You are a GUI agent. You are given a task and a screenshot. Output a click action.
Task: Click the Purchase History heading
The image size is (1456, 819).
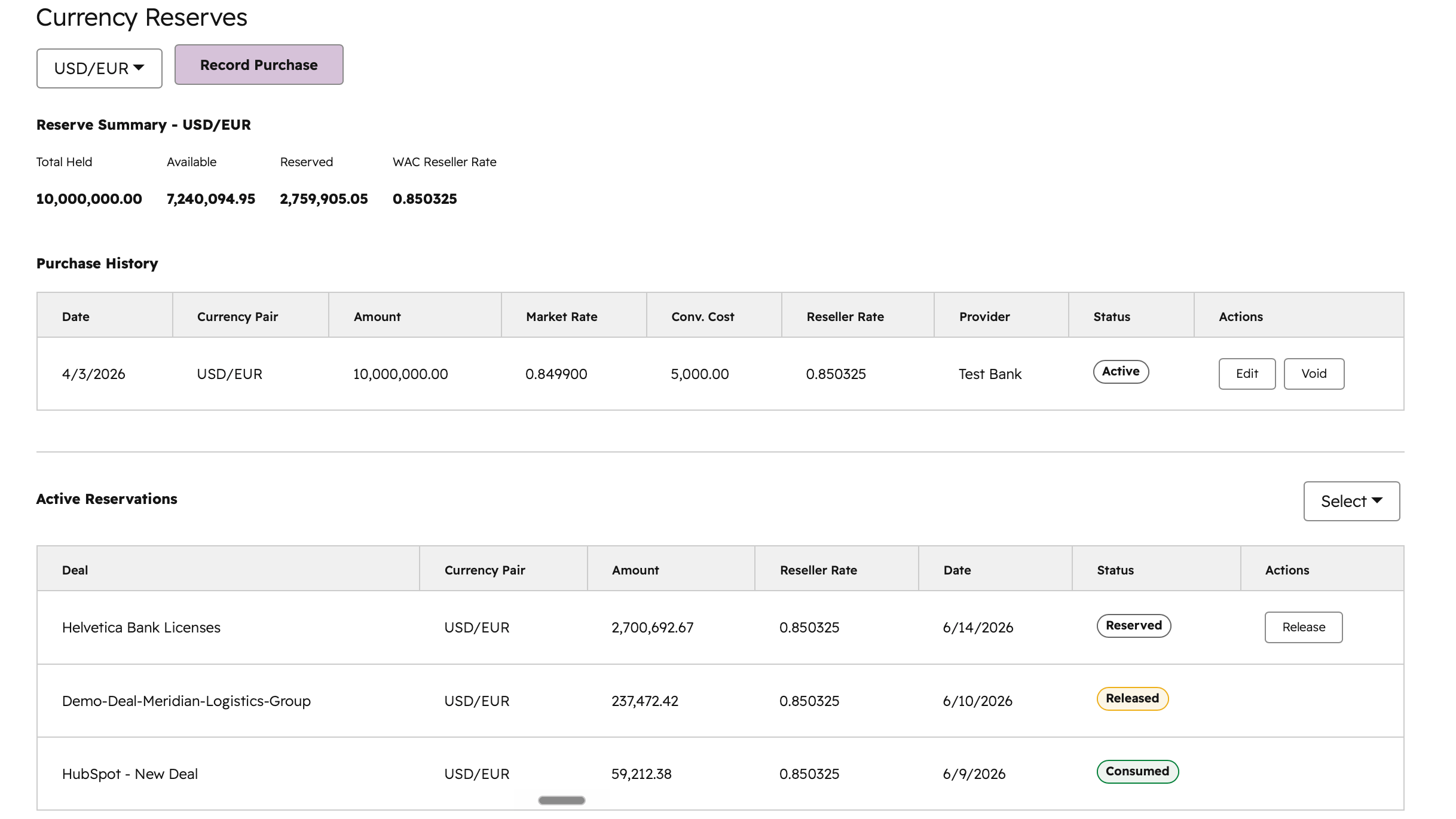(97, 263)
